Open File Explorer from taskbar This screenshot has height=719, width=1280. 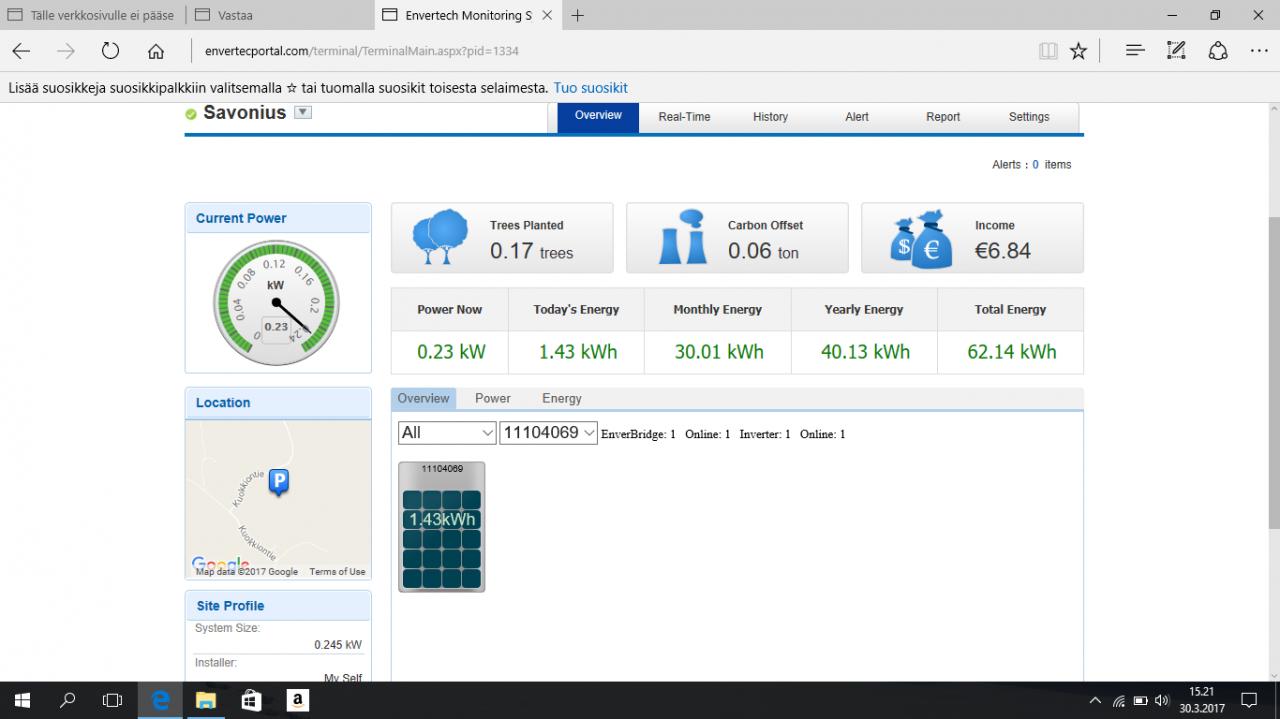[x=205, y=701]
